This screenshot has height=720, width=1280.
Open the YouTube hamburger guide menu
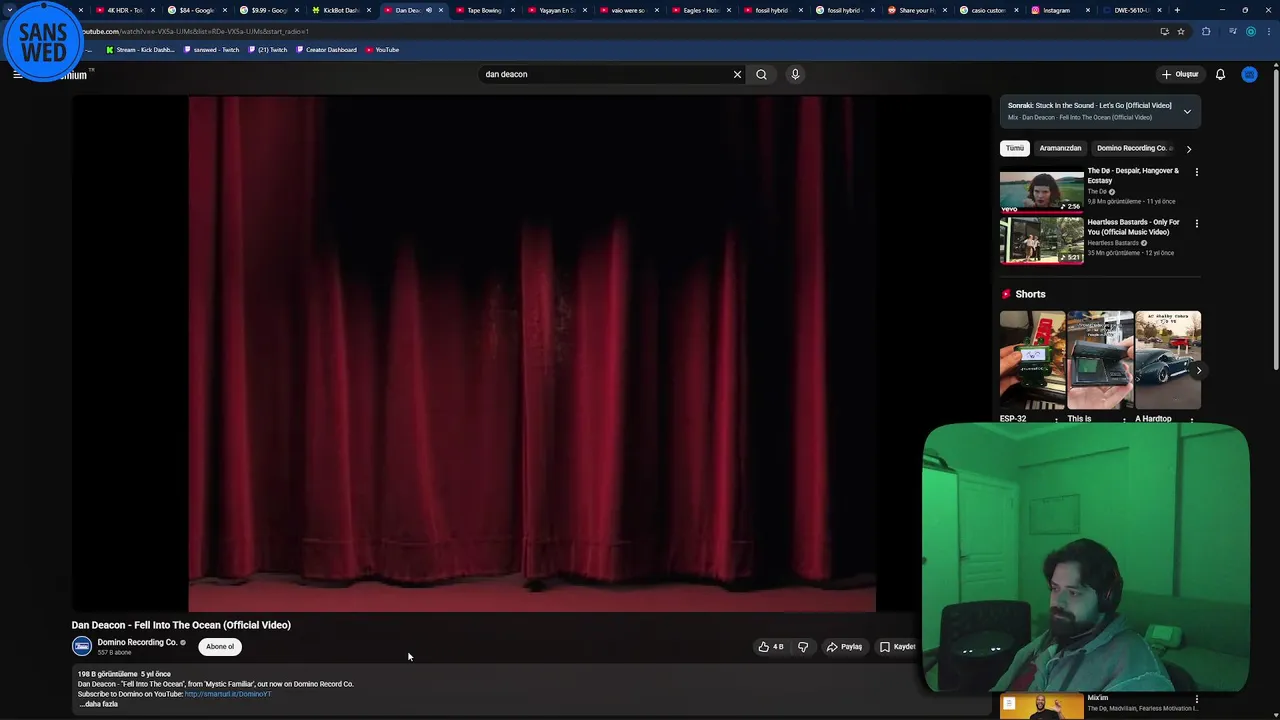17,74
